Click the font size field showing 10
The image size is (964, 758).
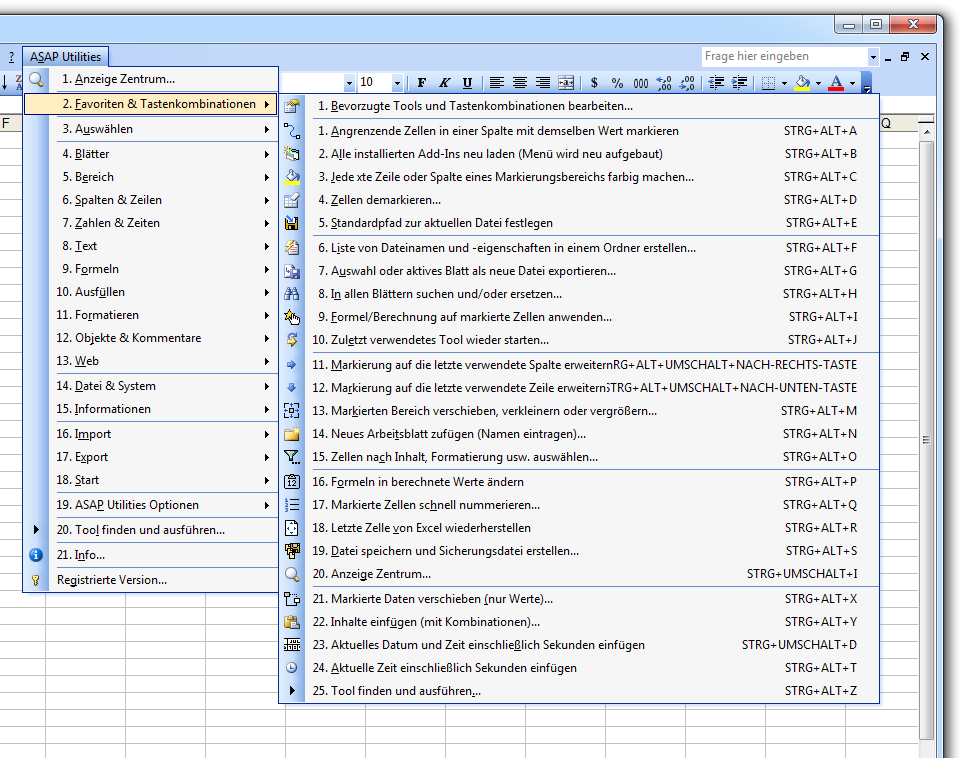click(x=374, y=82)
